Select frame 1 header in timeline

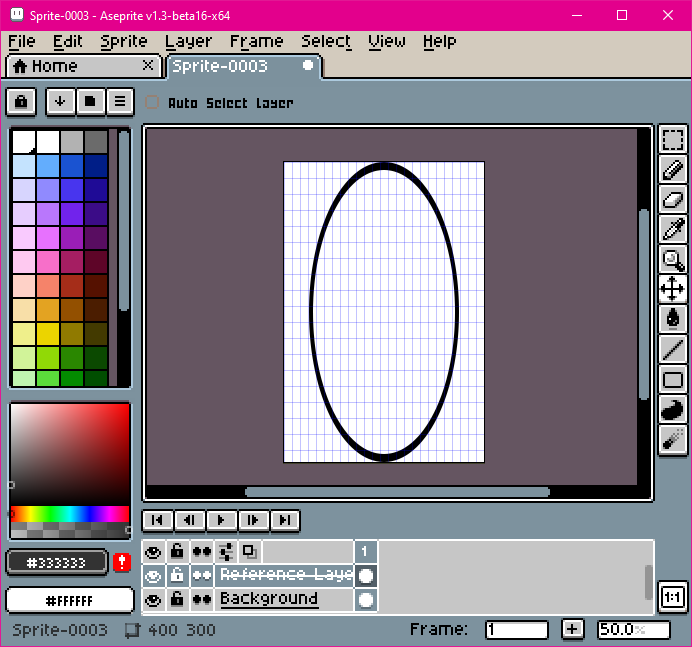pyautogui.click(x=365, y=552)
